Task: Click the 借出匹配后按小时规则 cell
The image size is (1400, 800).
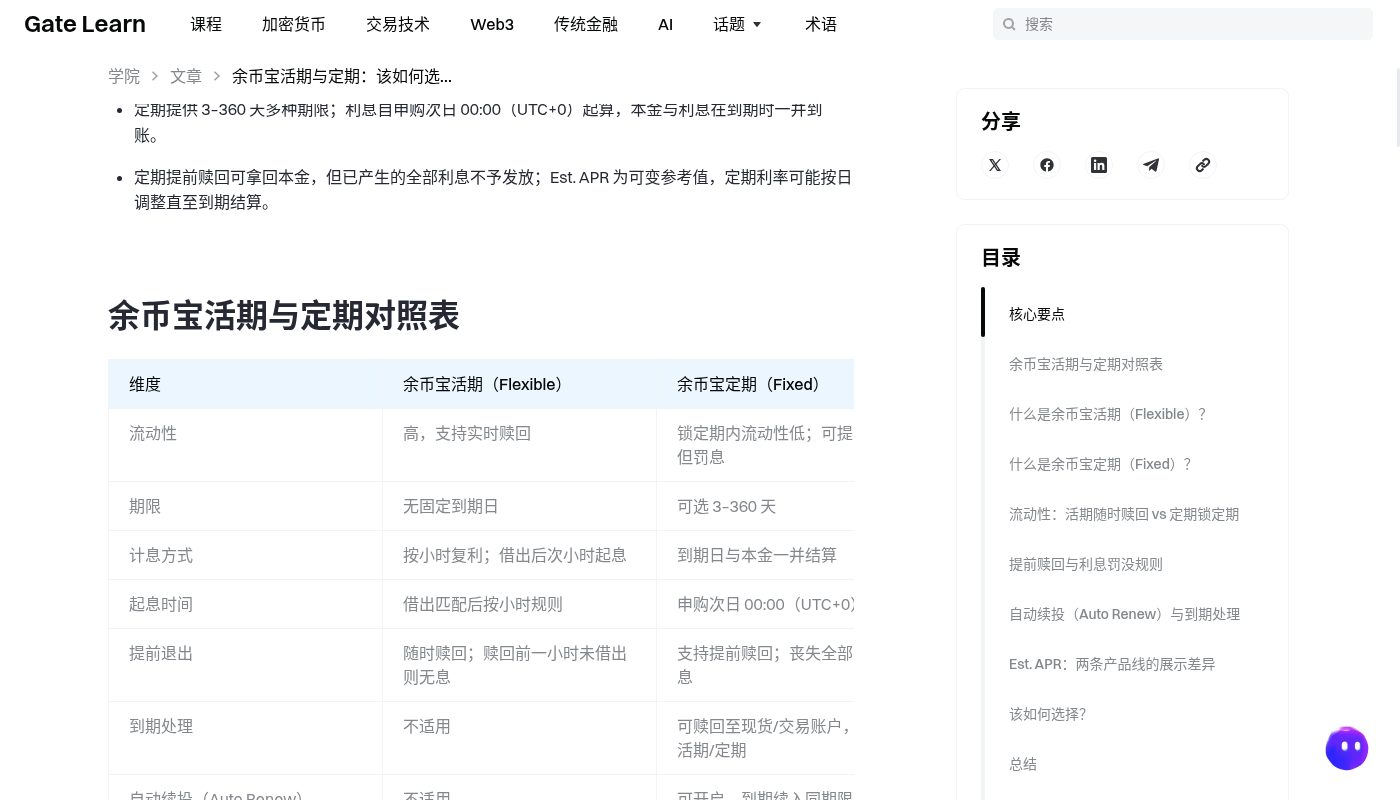Action: [x=483, y=604]
